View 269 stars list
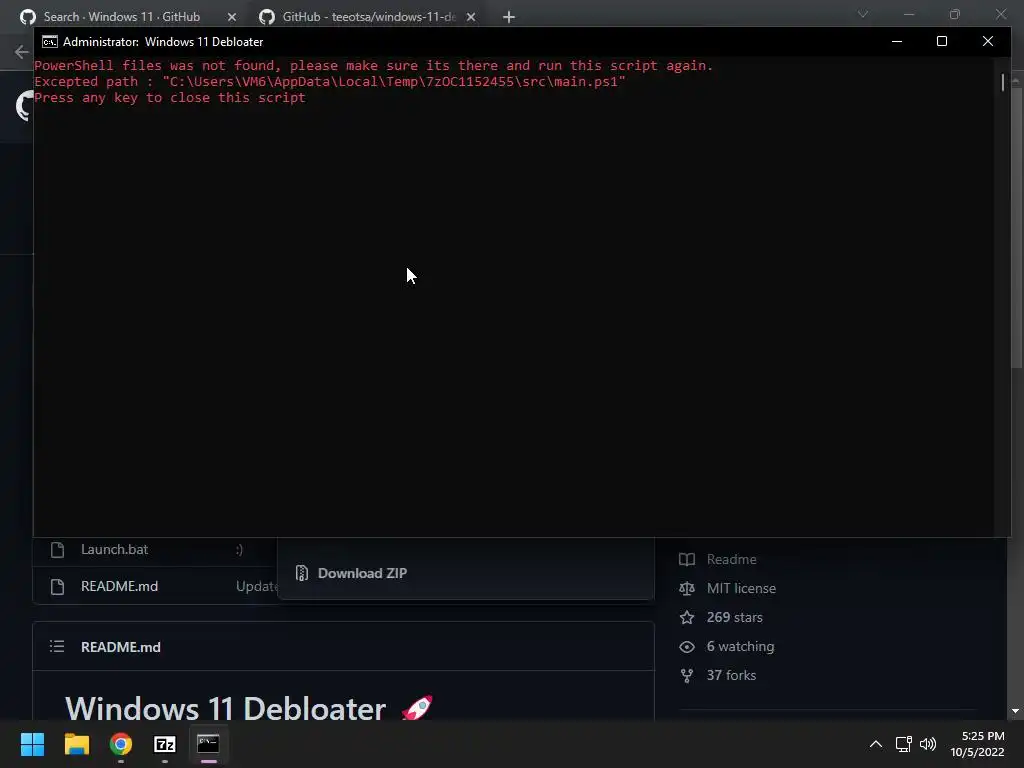The image size is (1024, 768). tap(735, 617)
